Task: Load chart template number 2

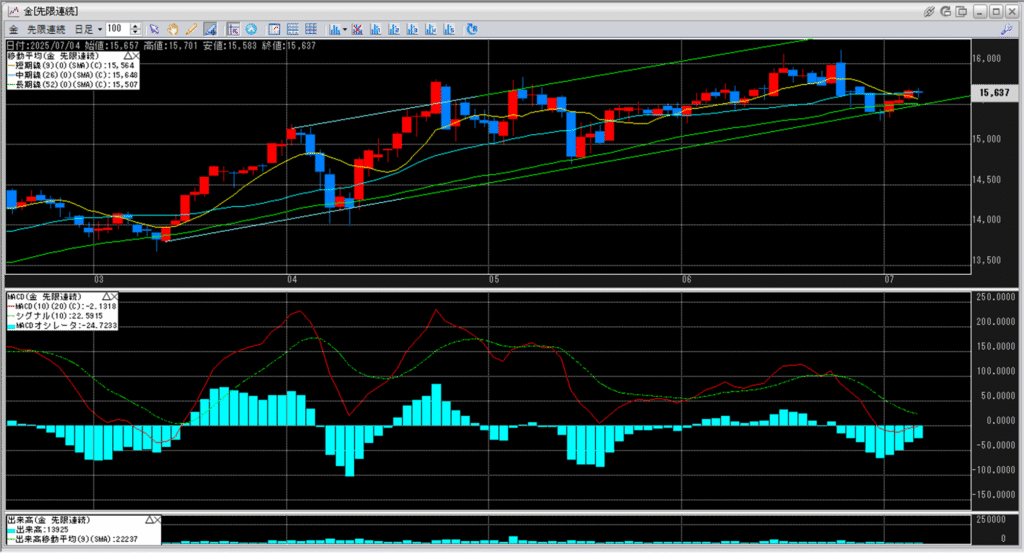Action: 394,29
